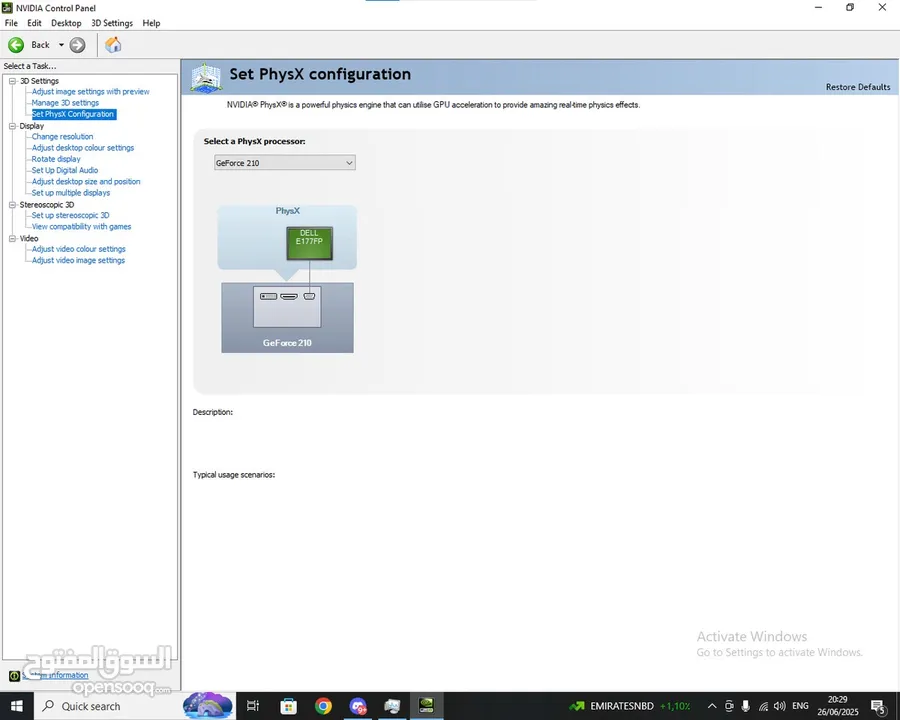Select Set PhysX Configuration tree item
The image size is (900, 720).
(73, 114)
